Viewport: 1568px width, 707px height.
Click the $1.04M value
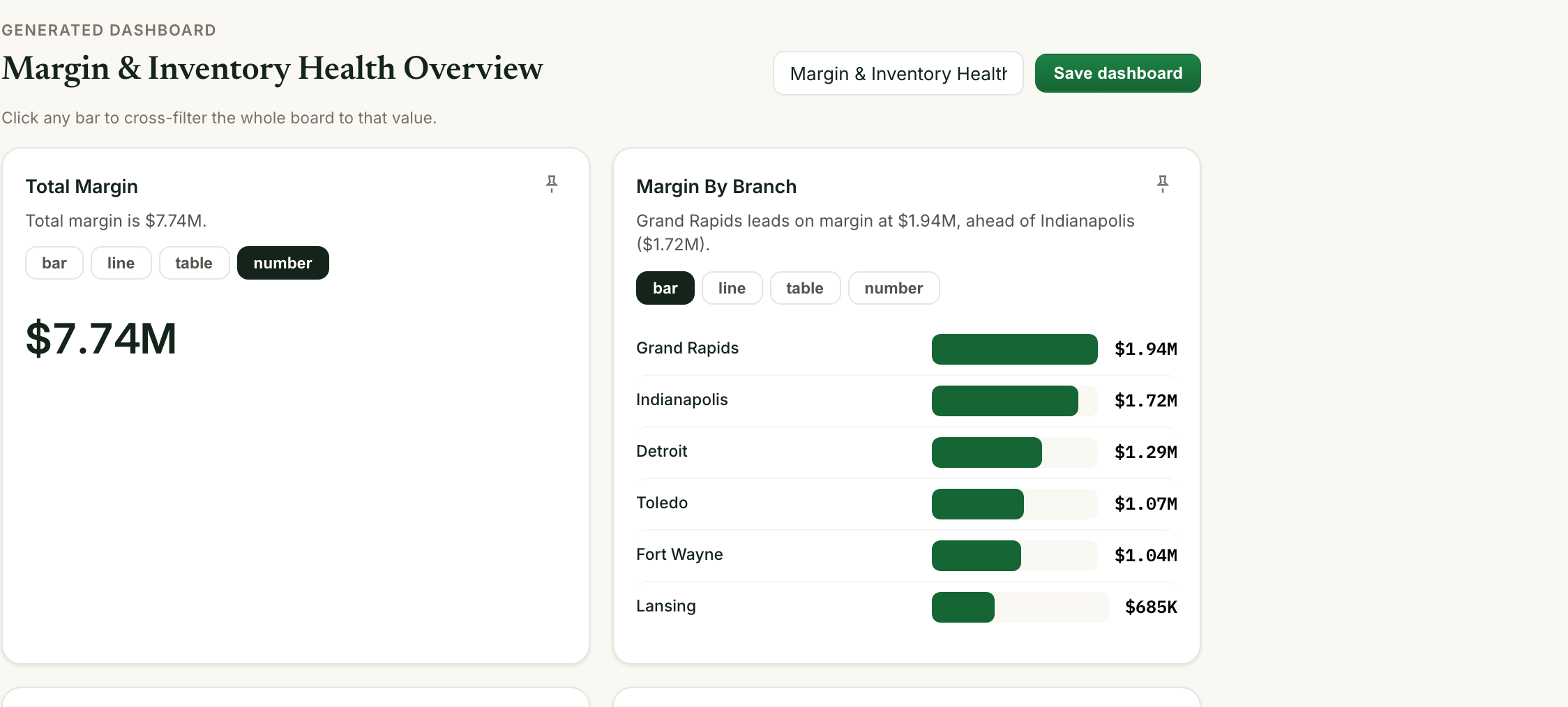point(1146,556)
